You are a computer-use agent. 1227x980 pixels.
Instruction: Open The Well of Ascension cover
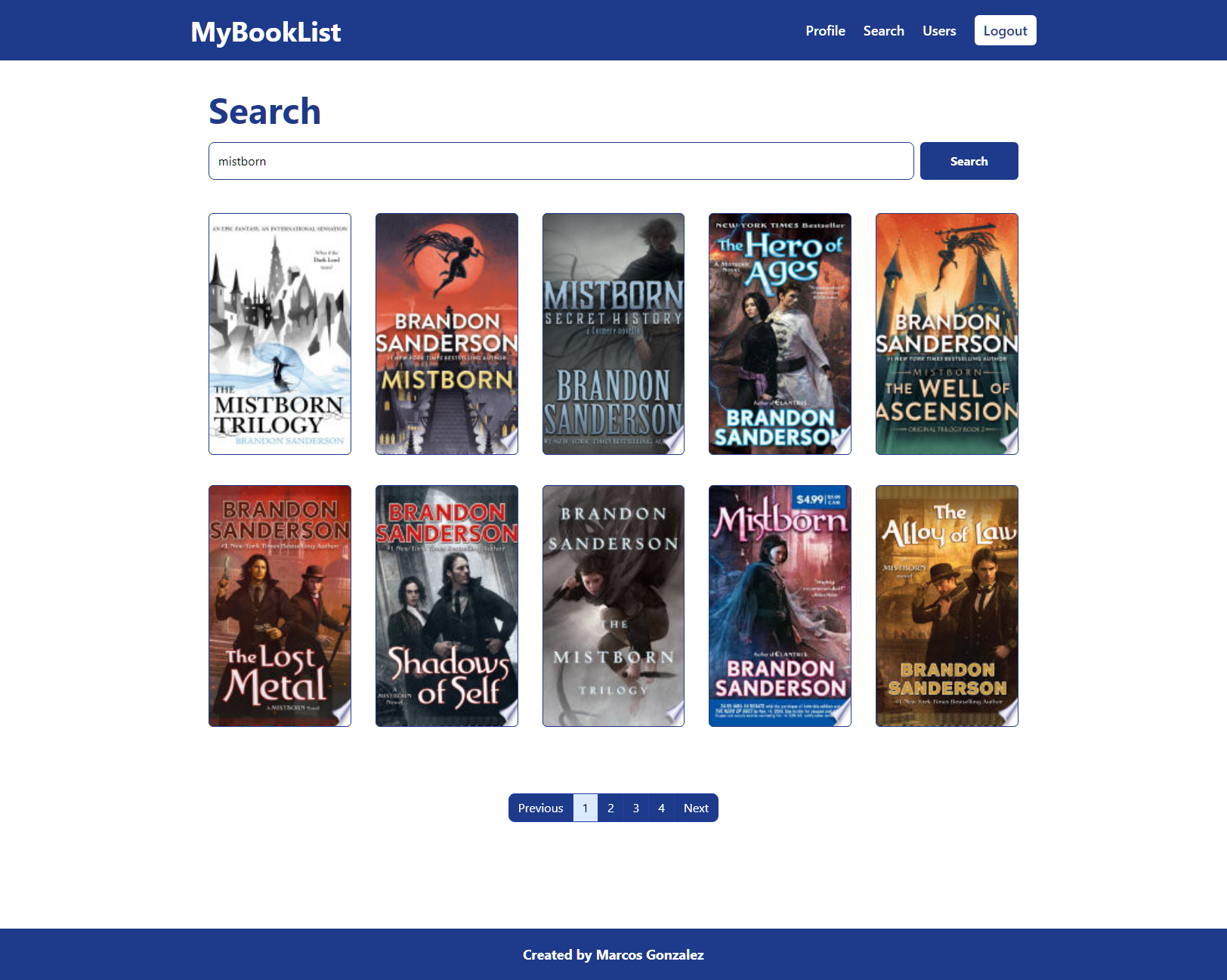click(947, 334)
